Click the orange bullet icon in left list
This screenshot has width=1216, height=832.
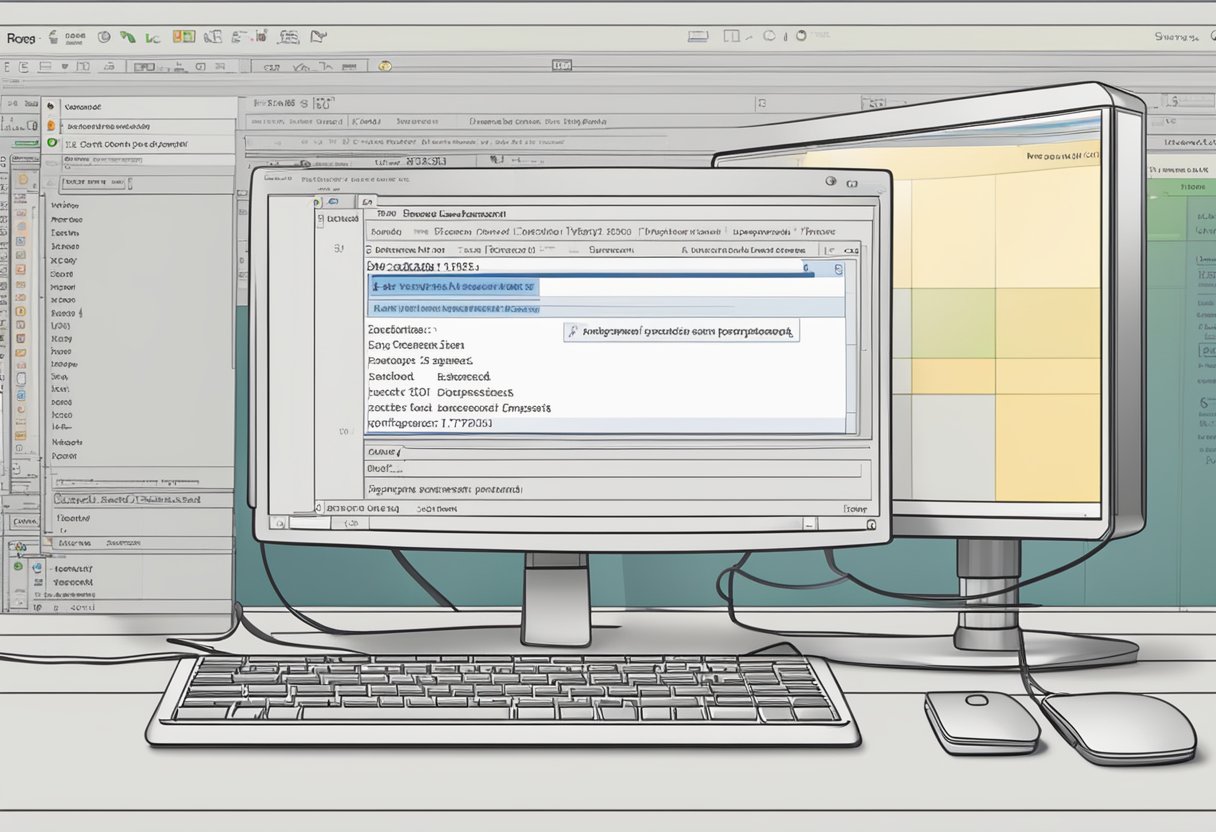point(51,126)
